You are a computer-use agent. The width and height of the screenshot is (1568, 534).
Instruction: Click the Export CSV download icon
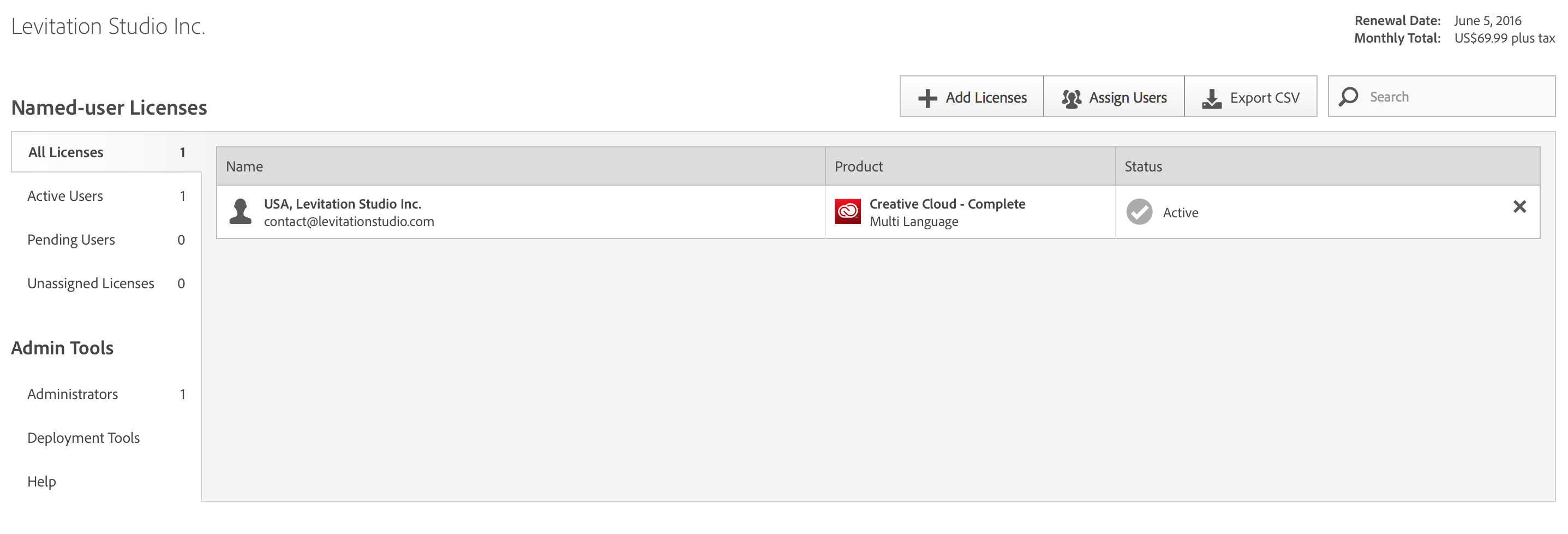1211,98
